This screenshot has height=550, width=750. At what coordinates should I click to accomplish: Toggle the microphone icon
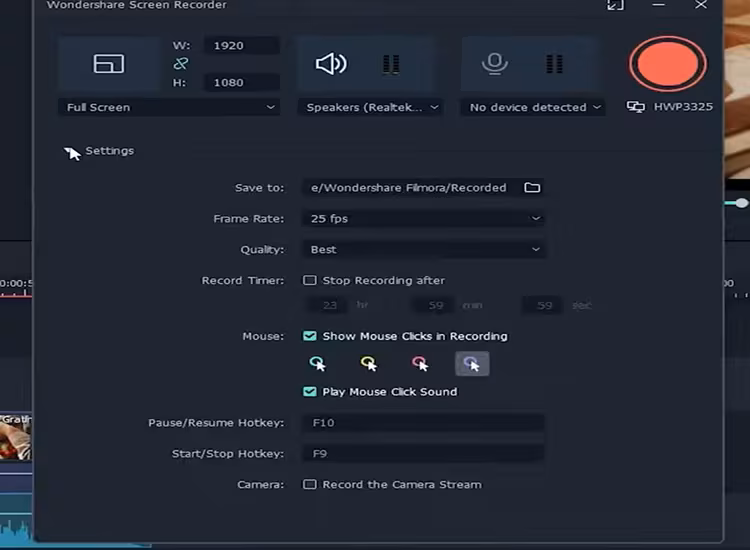tap(495, 63)
